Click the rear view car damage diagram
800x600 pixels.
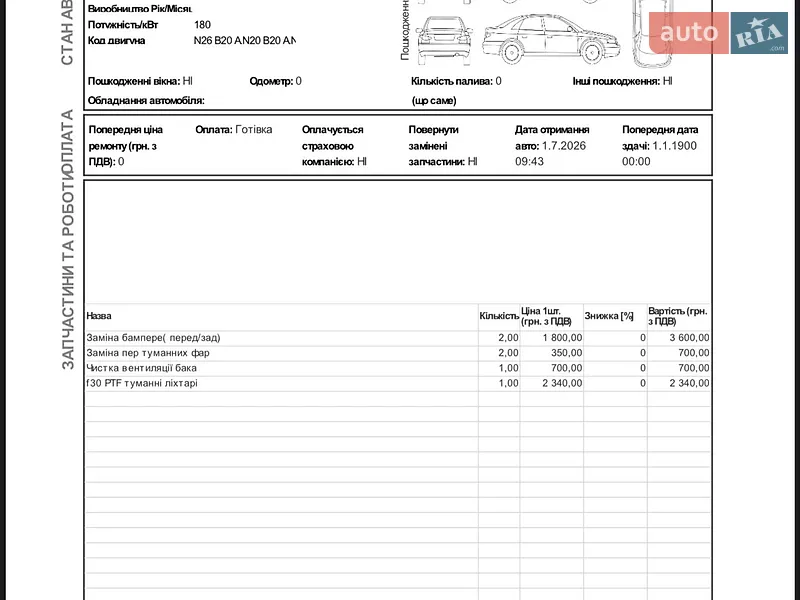(444, 41)
